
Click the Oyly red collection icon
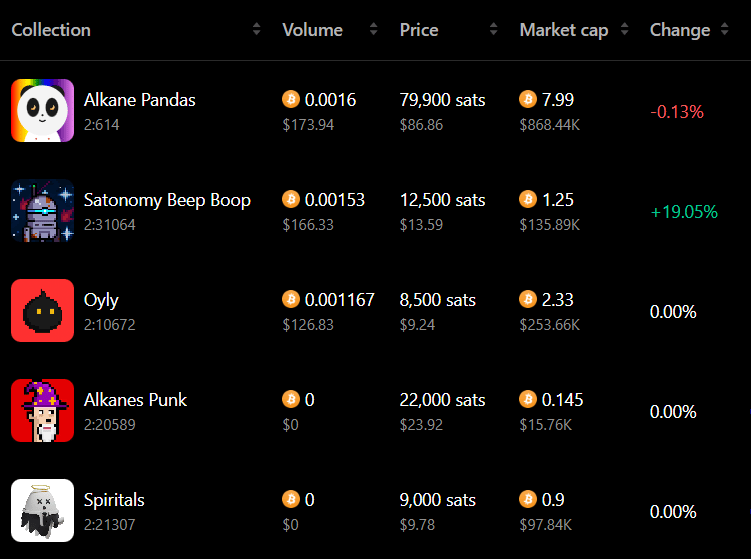tap(43, 310)
